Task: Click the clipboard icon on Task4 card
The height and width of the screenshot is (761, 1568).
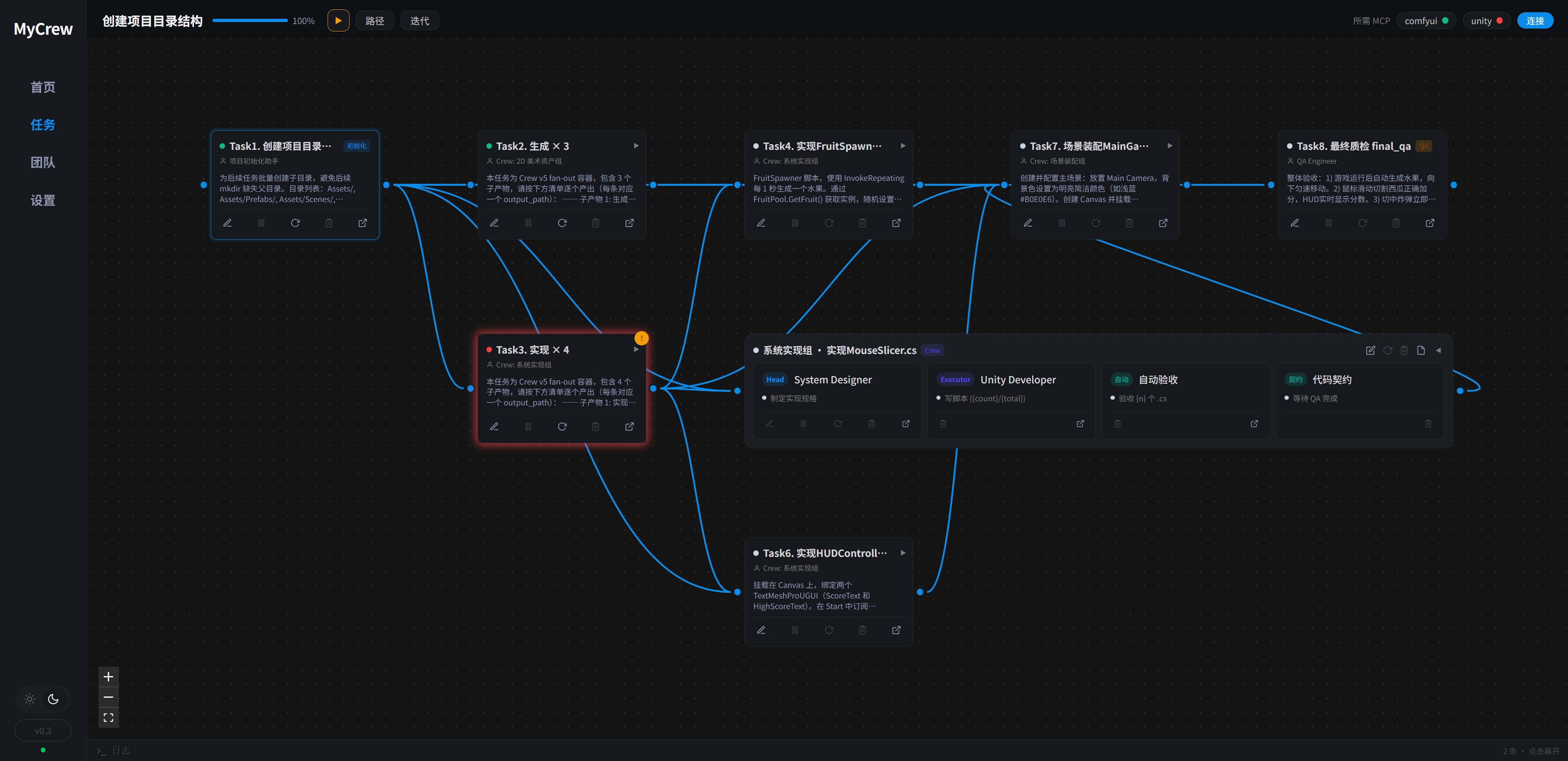Action: [863, 223]
